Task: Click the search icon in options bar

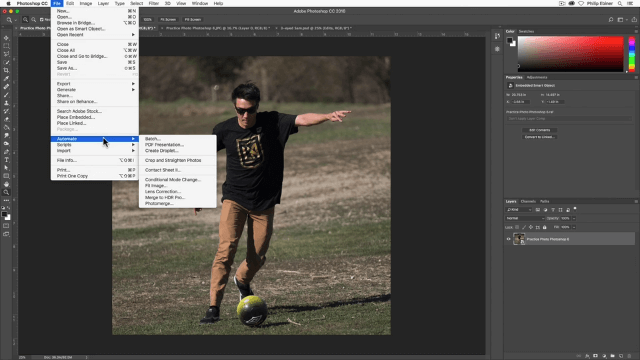Action: pyautogui.click(x=611, y=20)
